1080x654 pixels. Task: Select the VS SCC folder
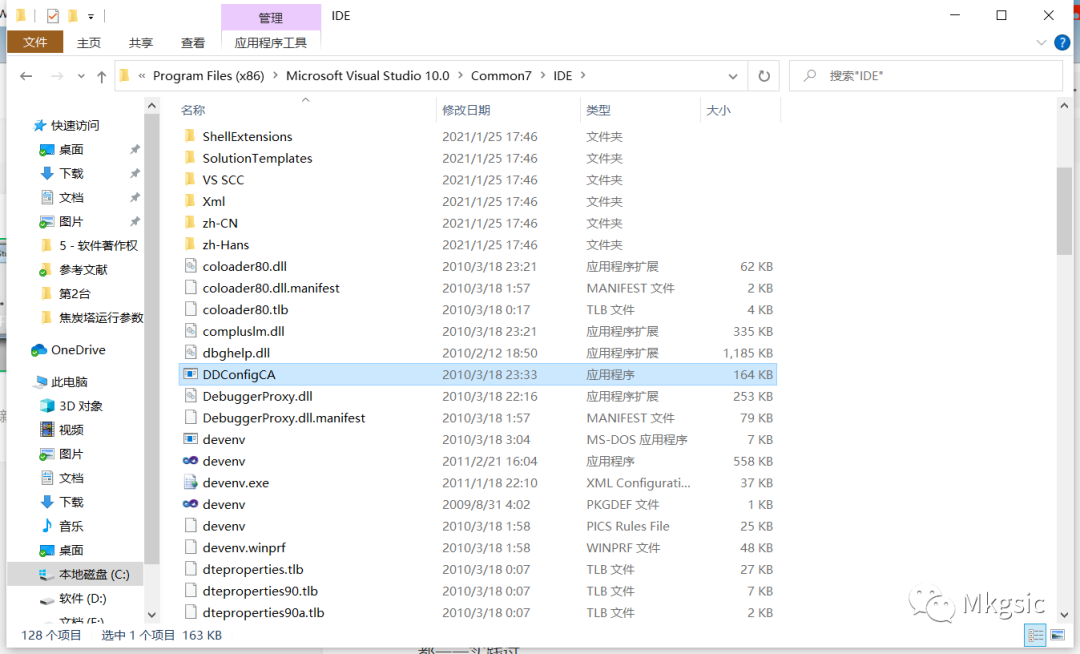pyautogui.click(x=223, y=180)
